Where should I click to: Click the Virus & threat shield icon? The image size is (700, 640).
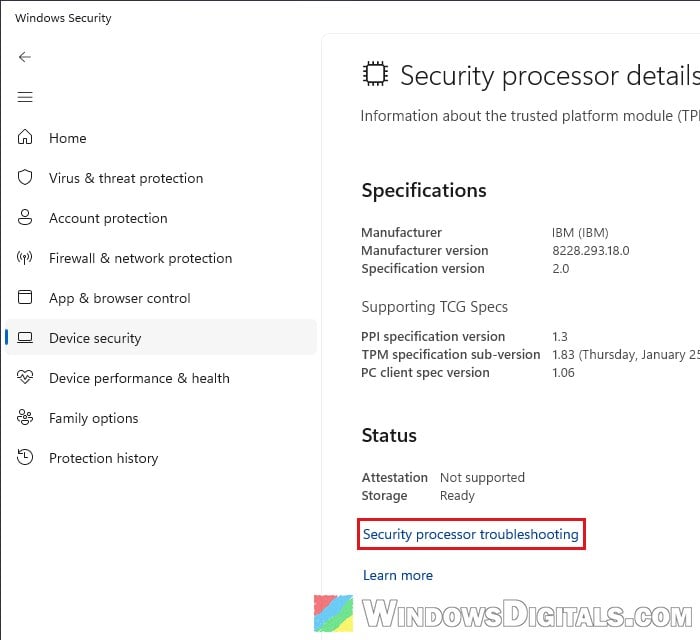click(x=25, y=177)
